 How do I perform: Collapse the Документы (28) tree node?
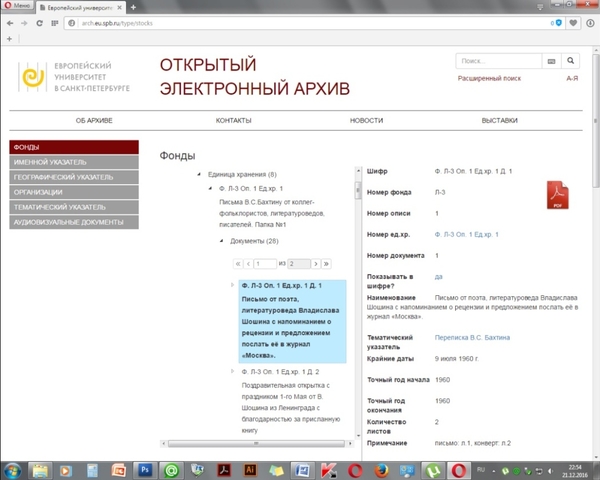pyautogui.click(x=222, y=241)
